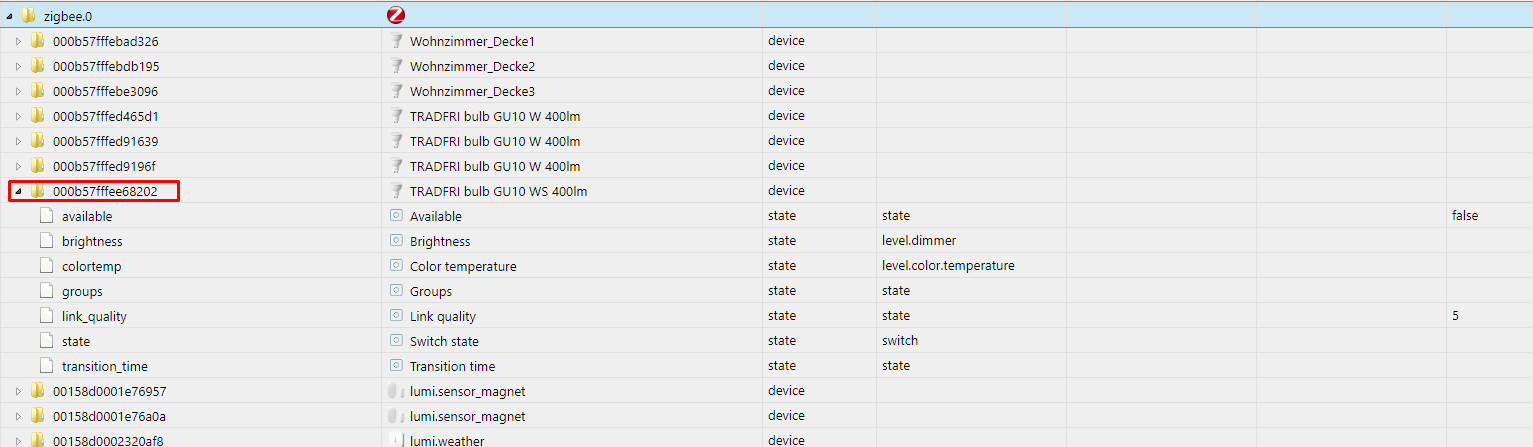Click name TRADFRI bulb GU10 WS 400lm
Screen dimensions: 1533x447
click(x=499, y=191)
